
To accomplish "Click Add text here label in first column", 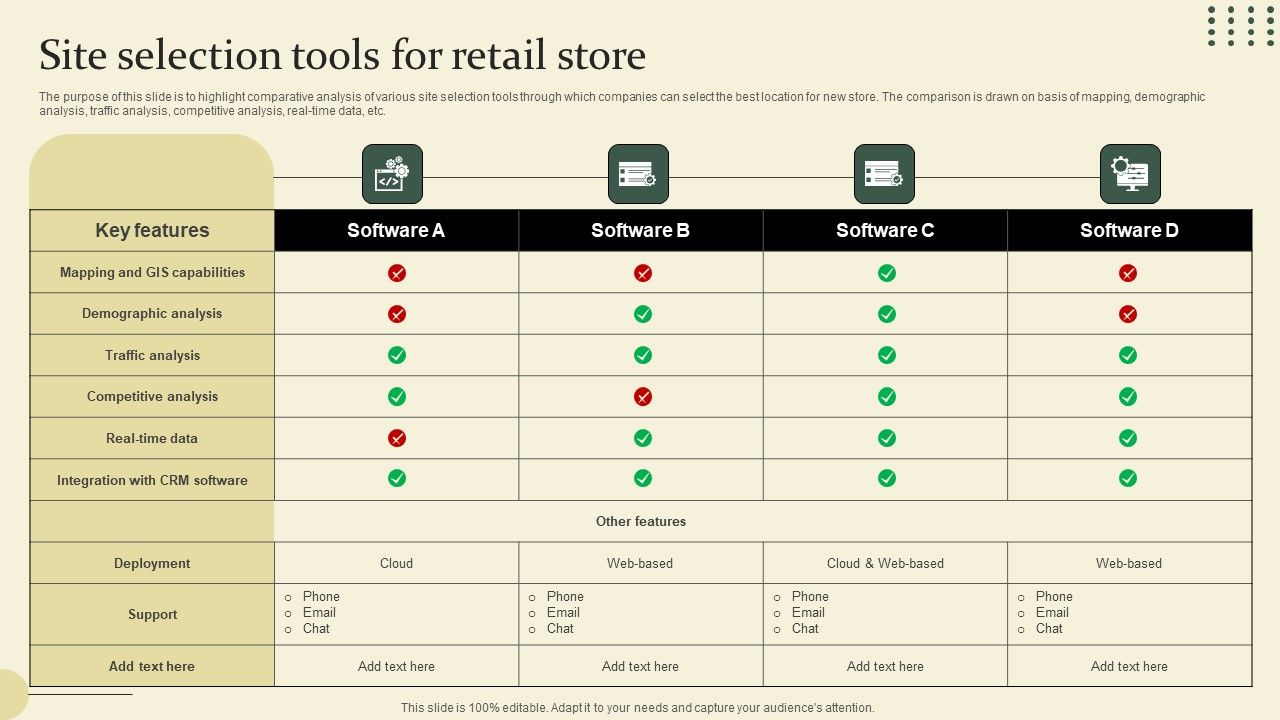I will (x=152, y=666).
